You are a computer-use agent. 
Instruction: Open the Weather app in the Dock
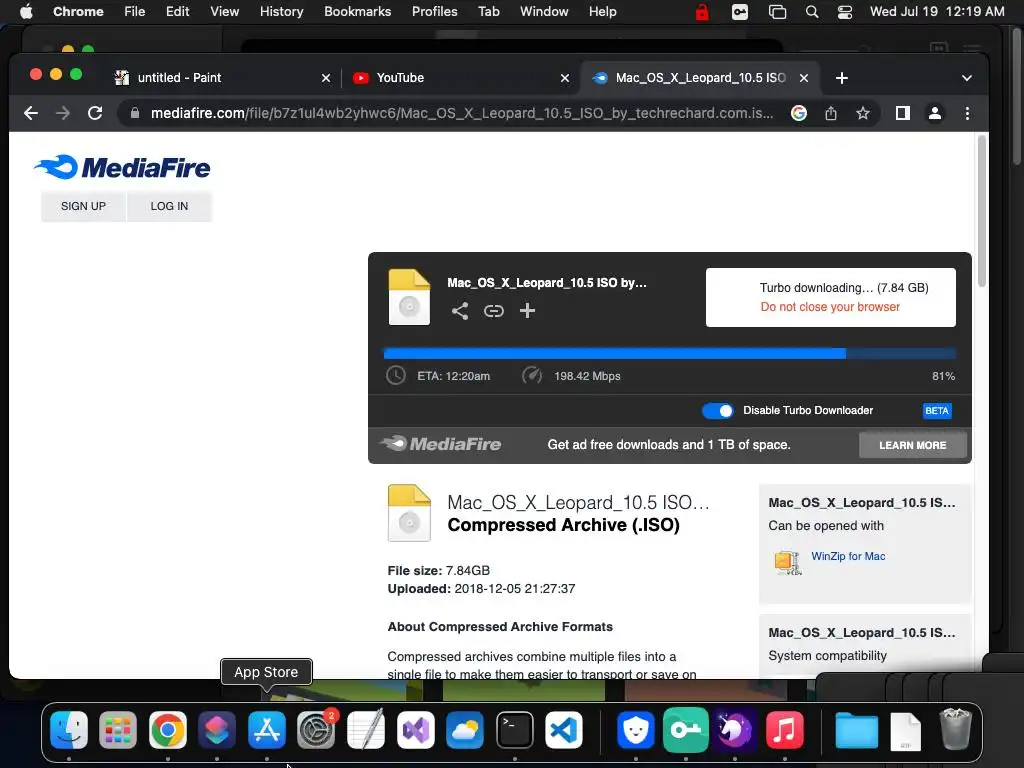[464, 729]
